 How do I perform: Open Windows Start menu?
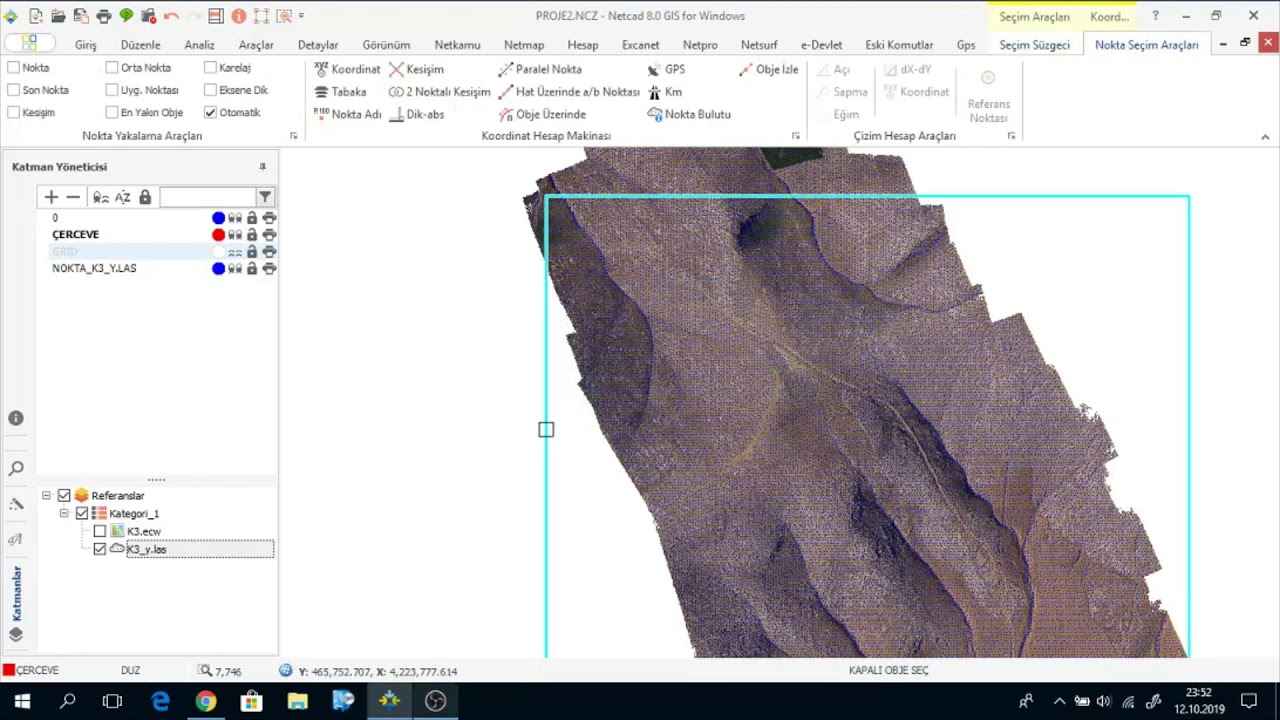point(22,701)
